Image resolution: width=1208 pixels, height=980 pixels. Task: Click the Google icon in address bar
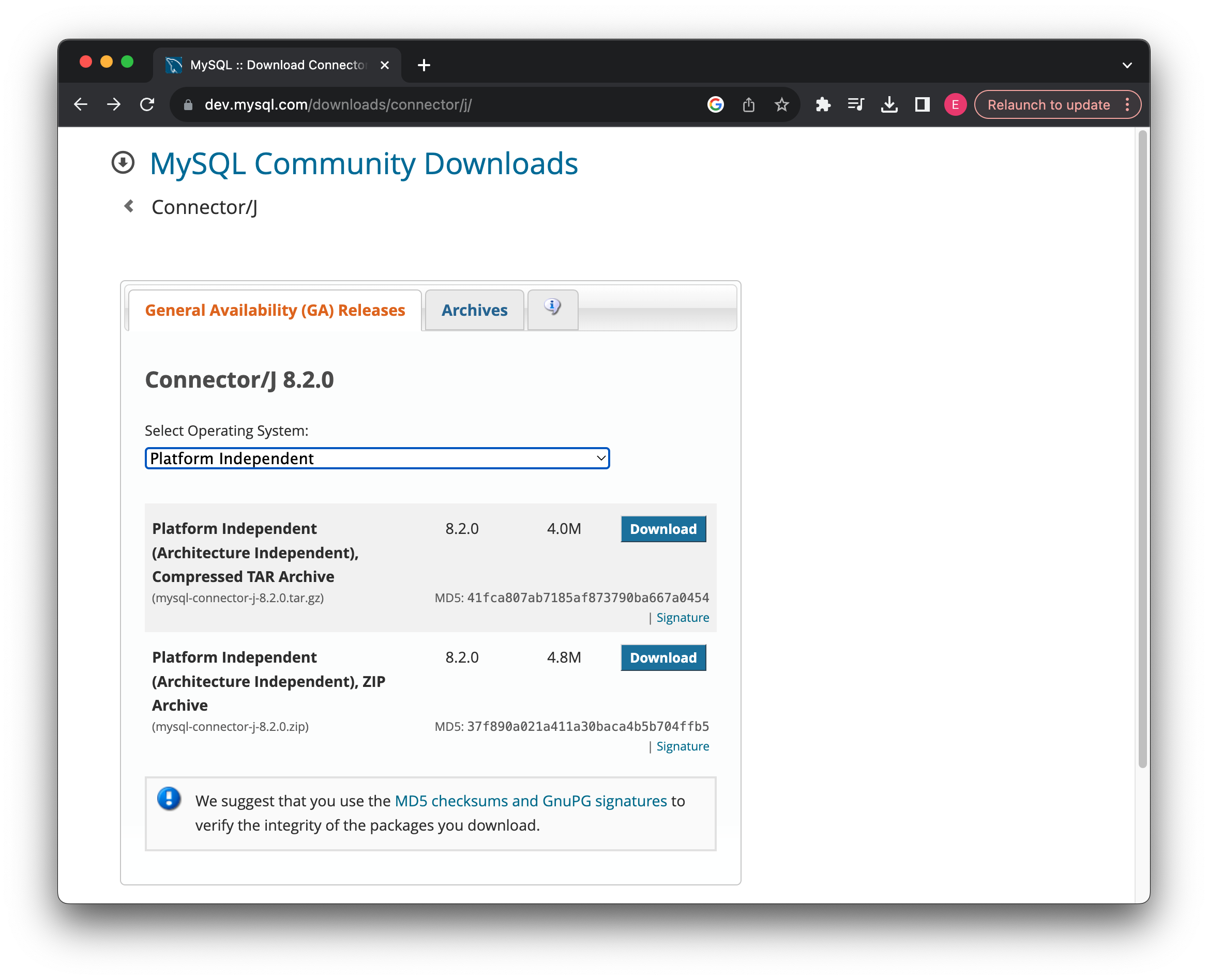click(716, 104)
